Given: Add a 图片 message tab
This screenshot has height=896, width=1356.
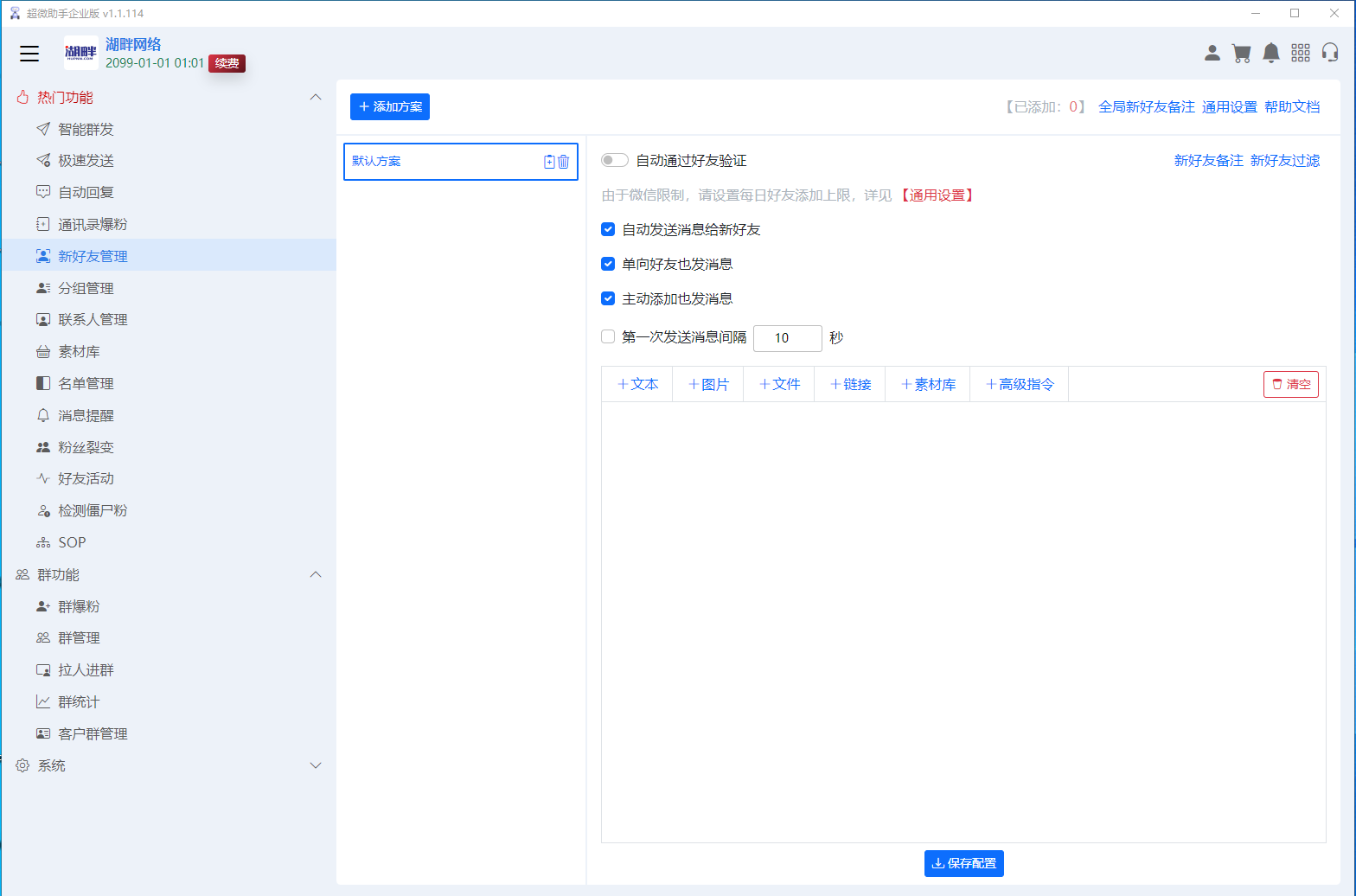Looking at the screenshot, I should (708, 385).
